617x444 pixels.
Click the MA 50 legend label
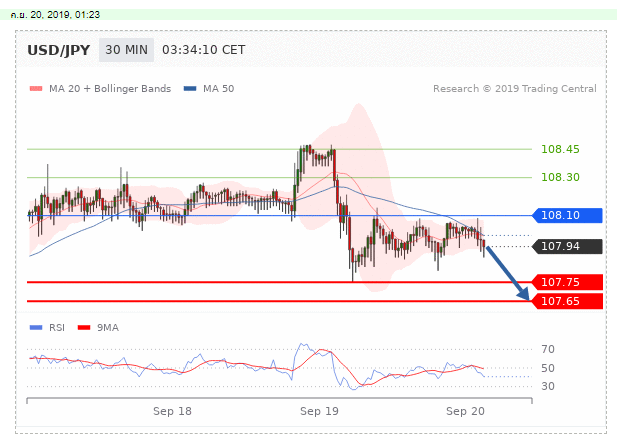(x=218, y=89)
